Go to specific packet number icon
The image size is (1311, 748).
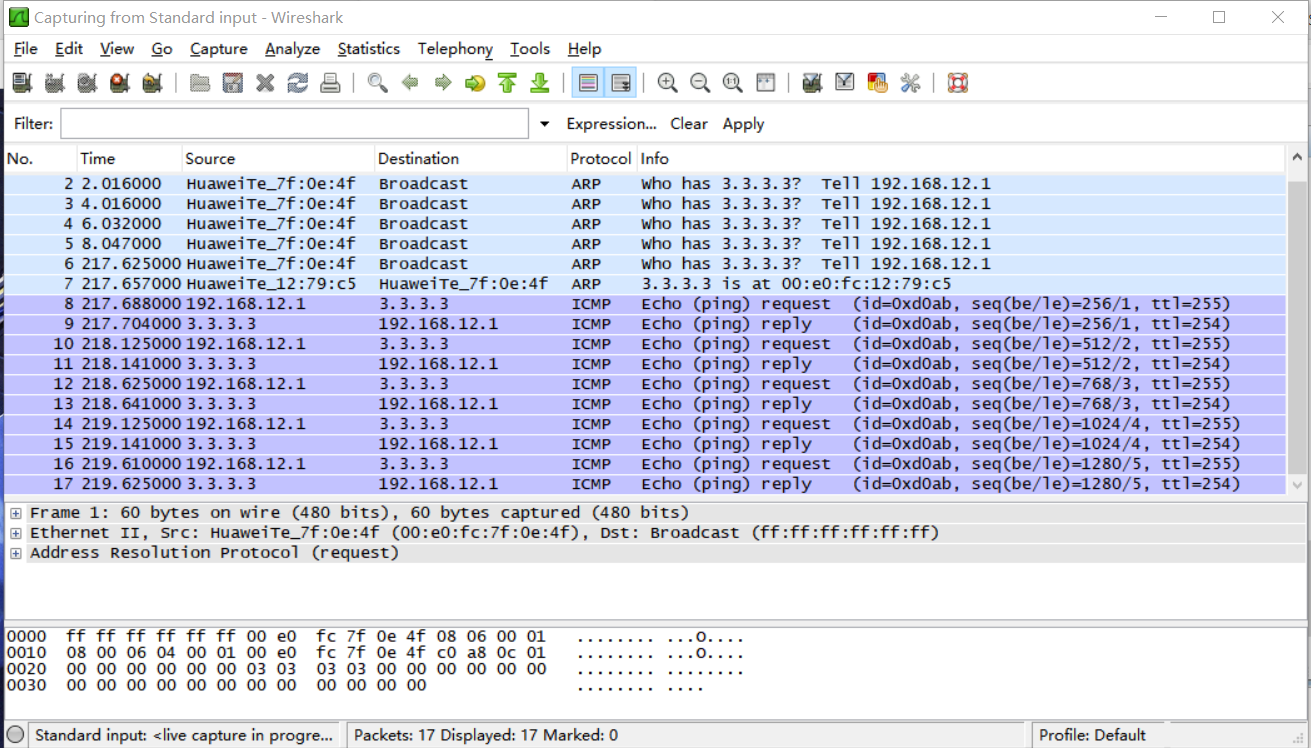coord(475,83)
